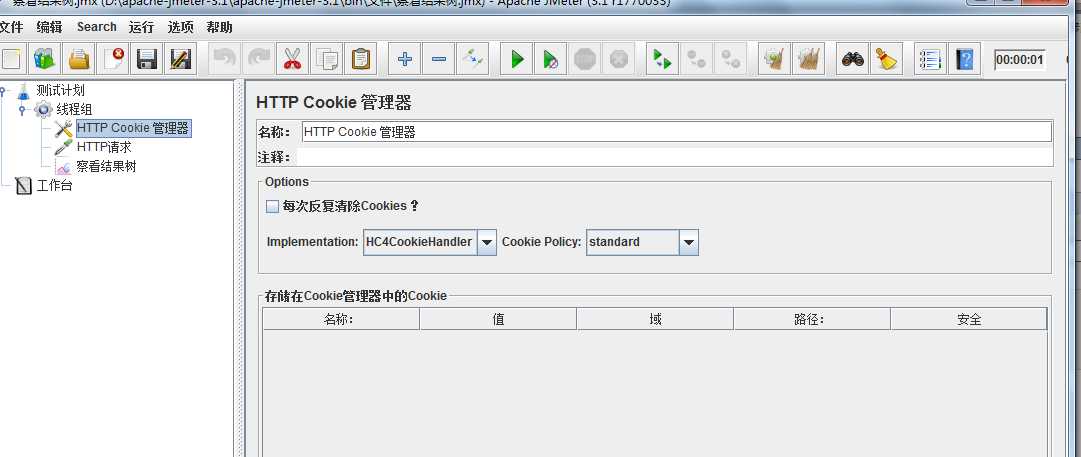
Task: Click the 名称 input field
Action: point(676,132)
